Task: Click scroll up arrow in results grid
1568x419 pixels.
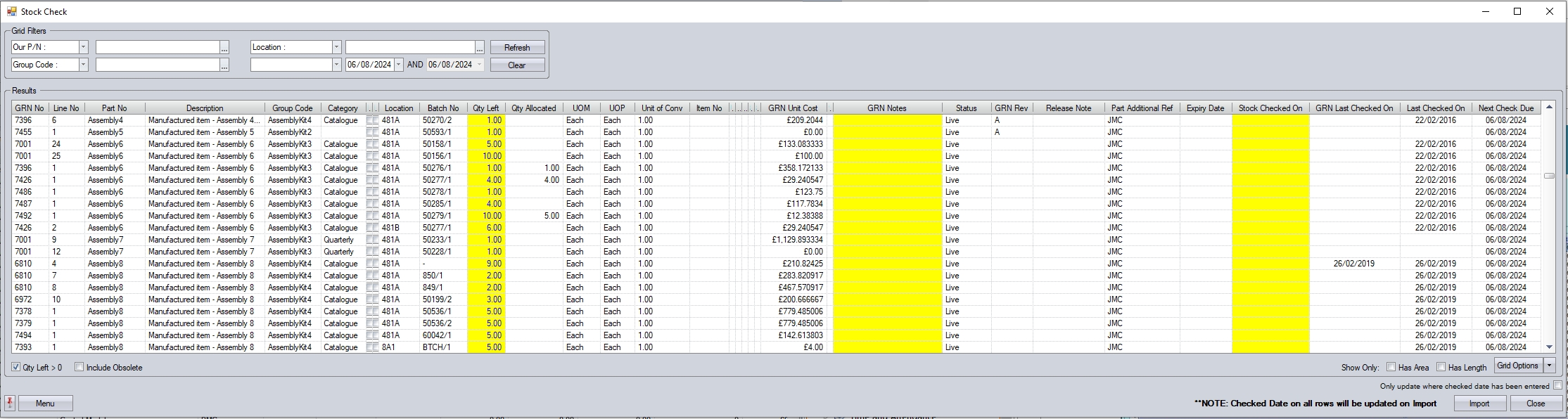Action: click(1549, 108)
